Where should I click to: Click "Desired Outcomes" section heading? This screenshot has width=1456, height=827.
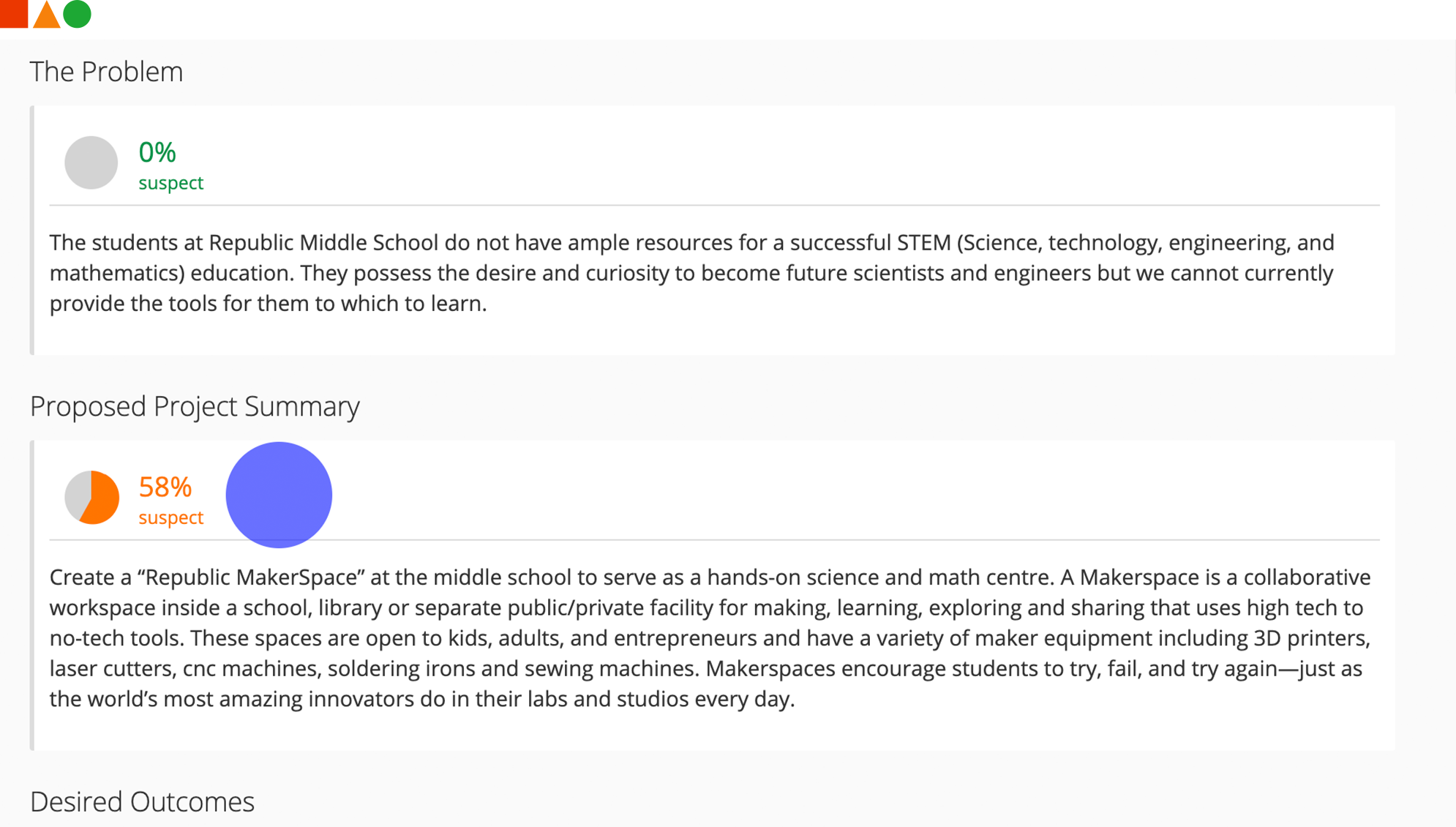[x=142, y=802]
